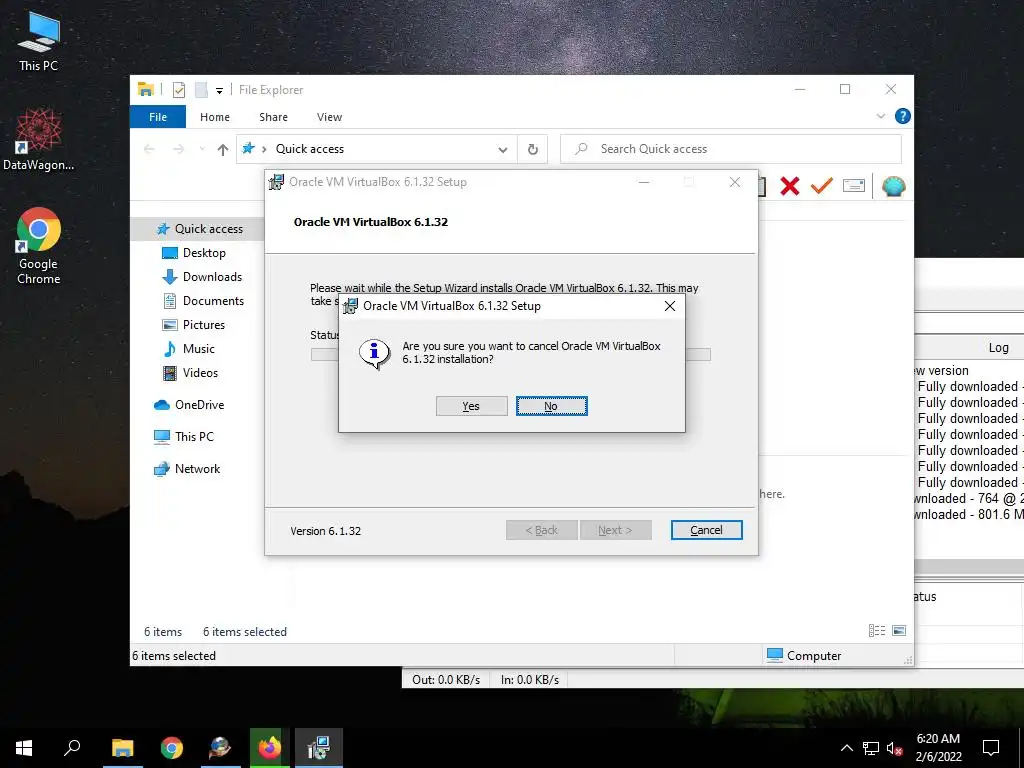
Task: Click the Search Quick access field
Action: pos(731,149)
